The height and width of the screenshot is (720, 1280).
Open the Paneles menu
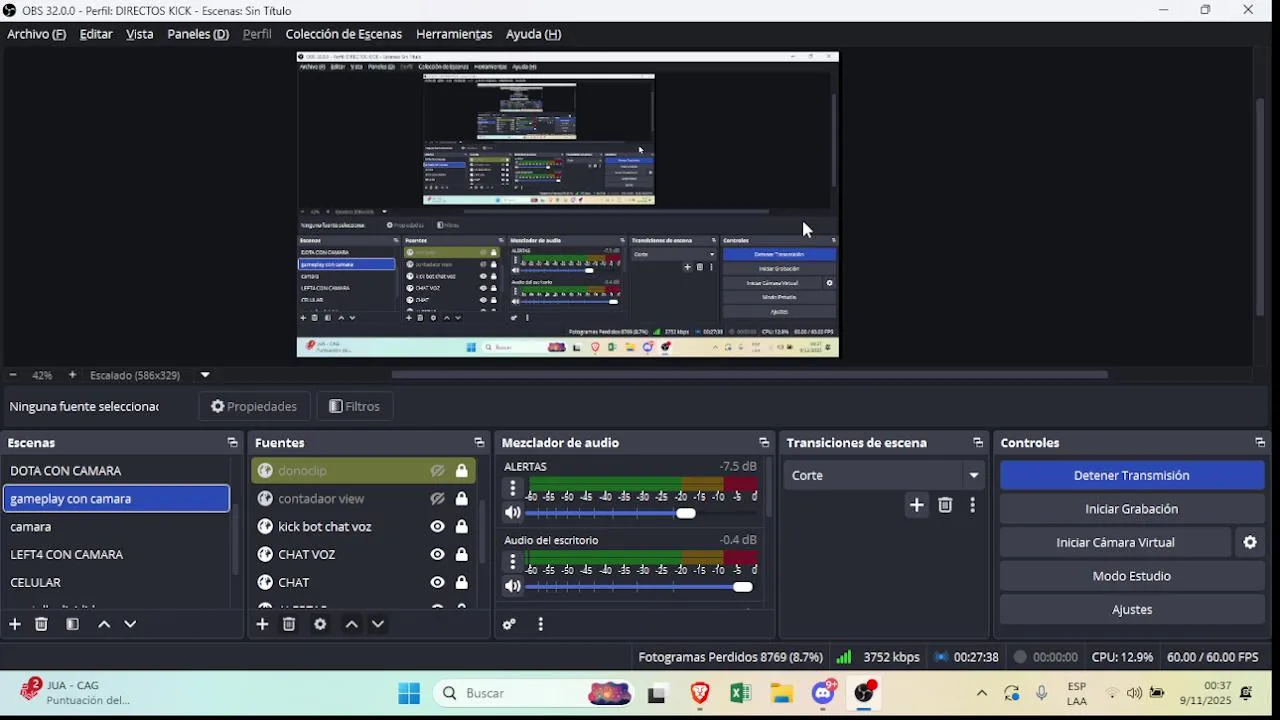pos(198,34)
